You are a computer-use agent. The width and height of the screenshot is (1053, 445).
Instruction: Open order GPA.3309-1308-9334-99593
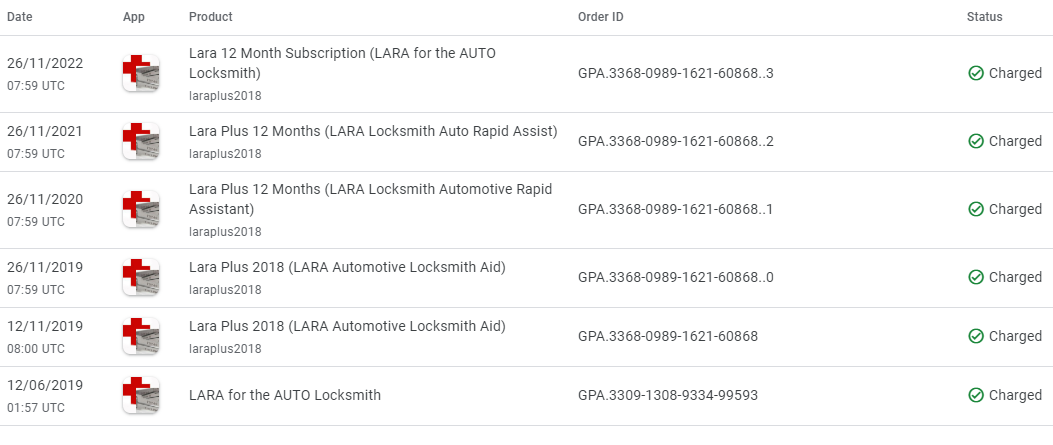pyautogui.click(x=667, y=395)
